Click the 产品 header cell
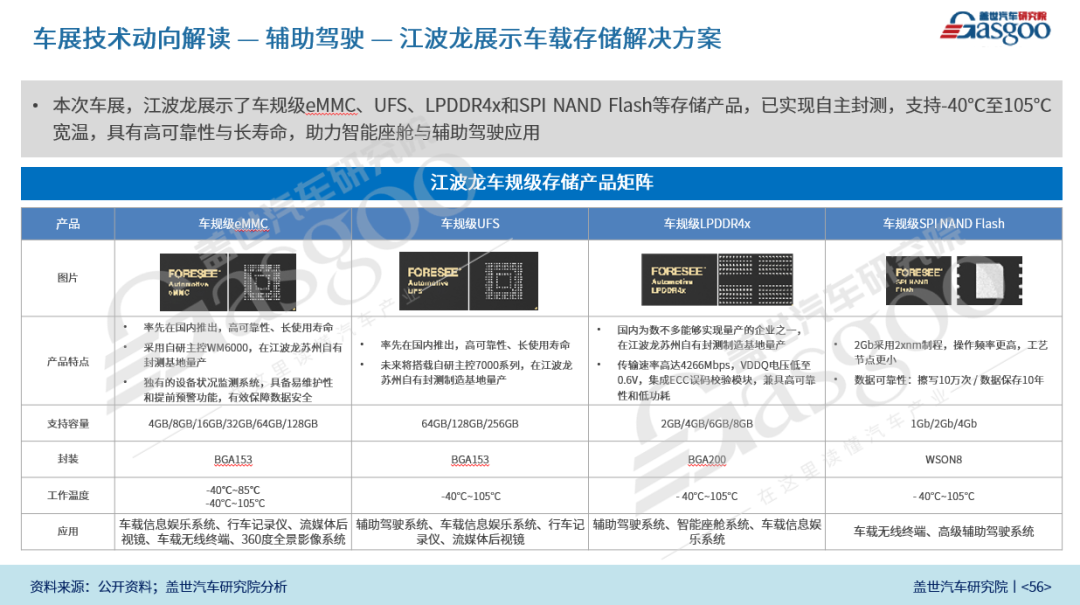 click(x=68, y=224)
